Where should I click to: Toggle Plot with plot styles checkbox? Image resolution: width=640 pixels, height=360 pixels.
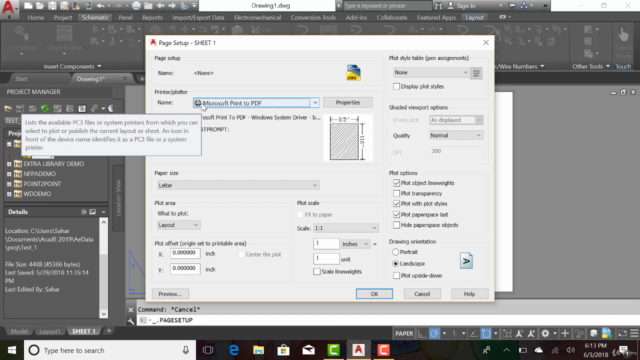coord(396,204)
